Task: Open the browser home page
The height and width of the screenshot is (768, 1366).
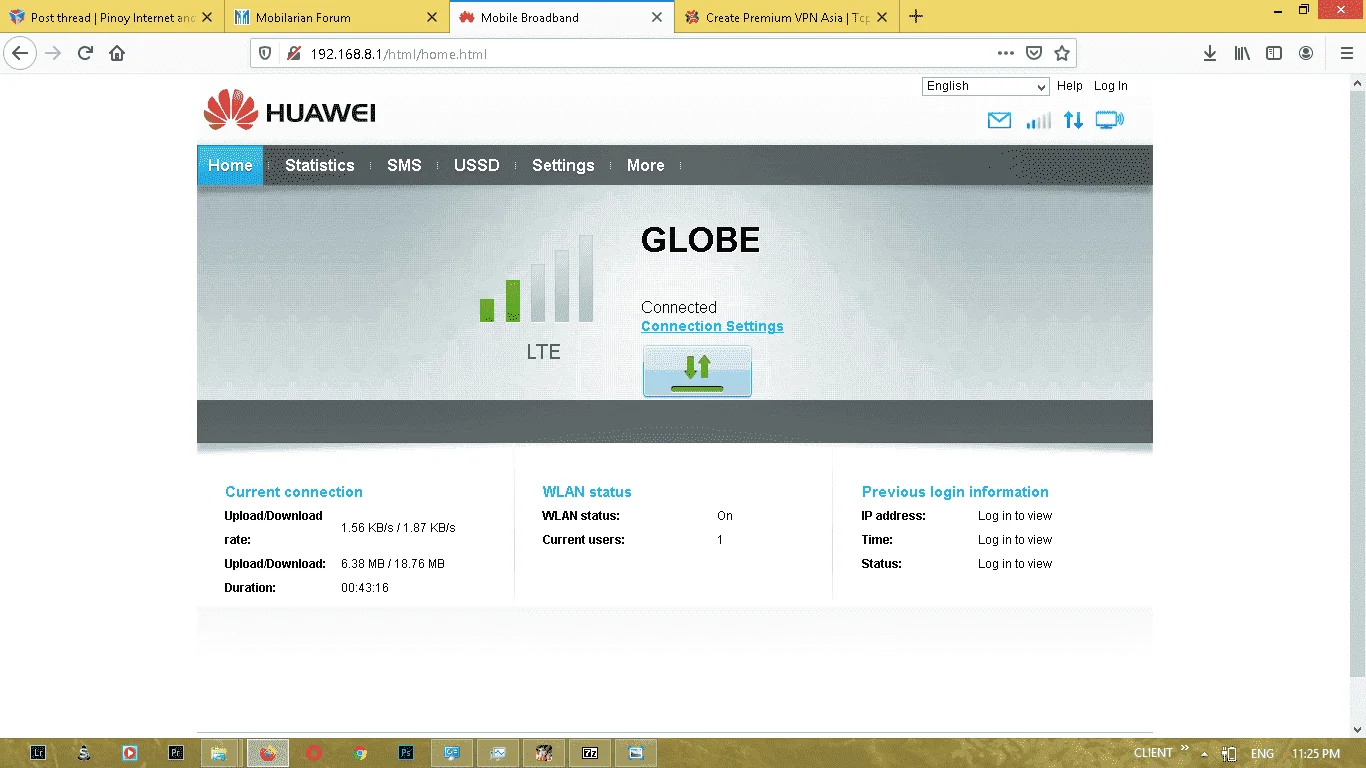Action: [117, 53]
